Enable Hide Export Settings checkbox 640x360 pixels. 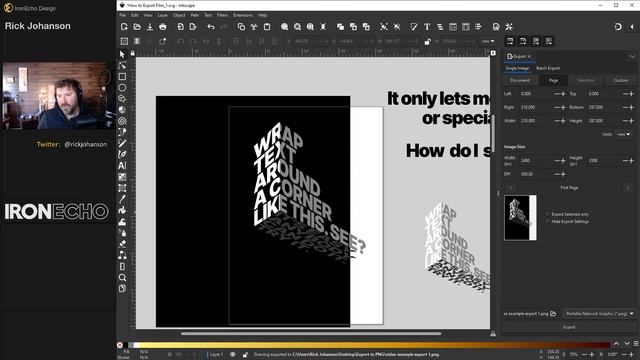point(548,221)
